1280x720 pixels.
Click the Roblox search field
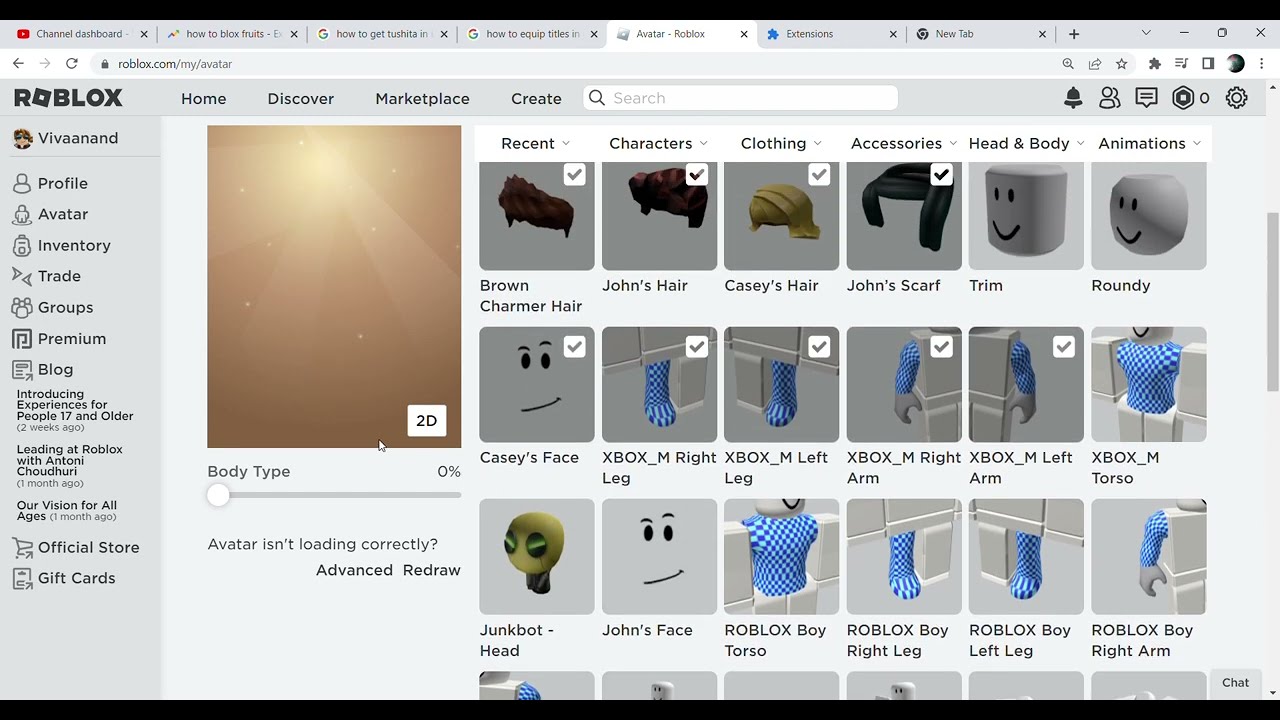740,98
